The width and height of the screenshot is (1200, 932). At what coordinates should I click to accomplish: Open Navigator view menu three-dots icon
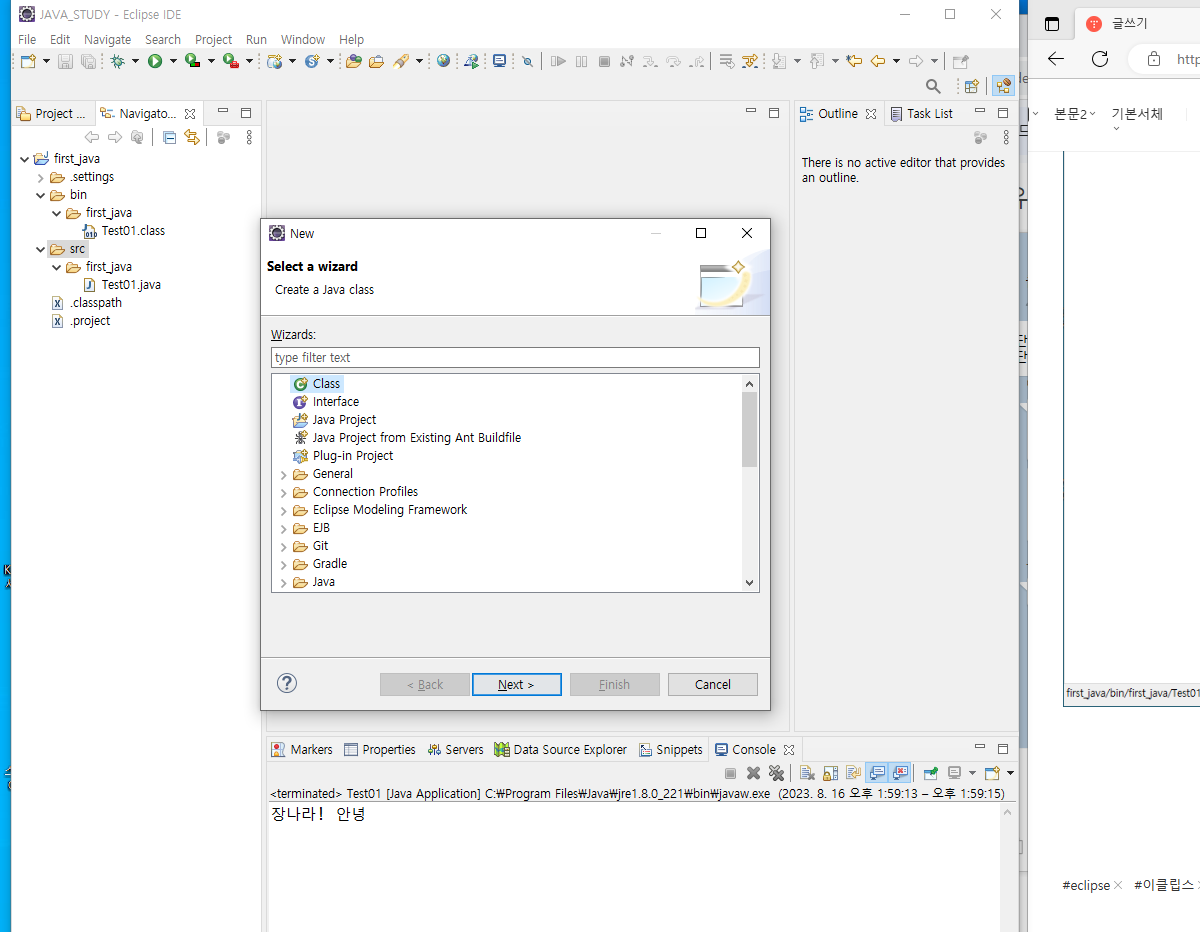[x=249, y=138]
